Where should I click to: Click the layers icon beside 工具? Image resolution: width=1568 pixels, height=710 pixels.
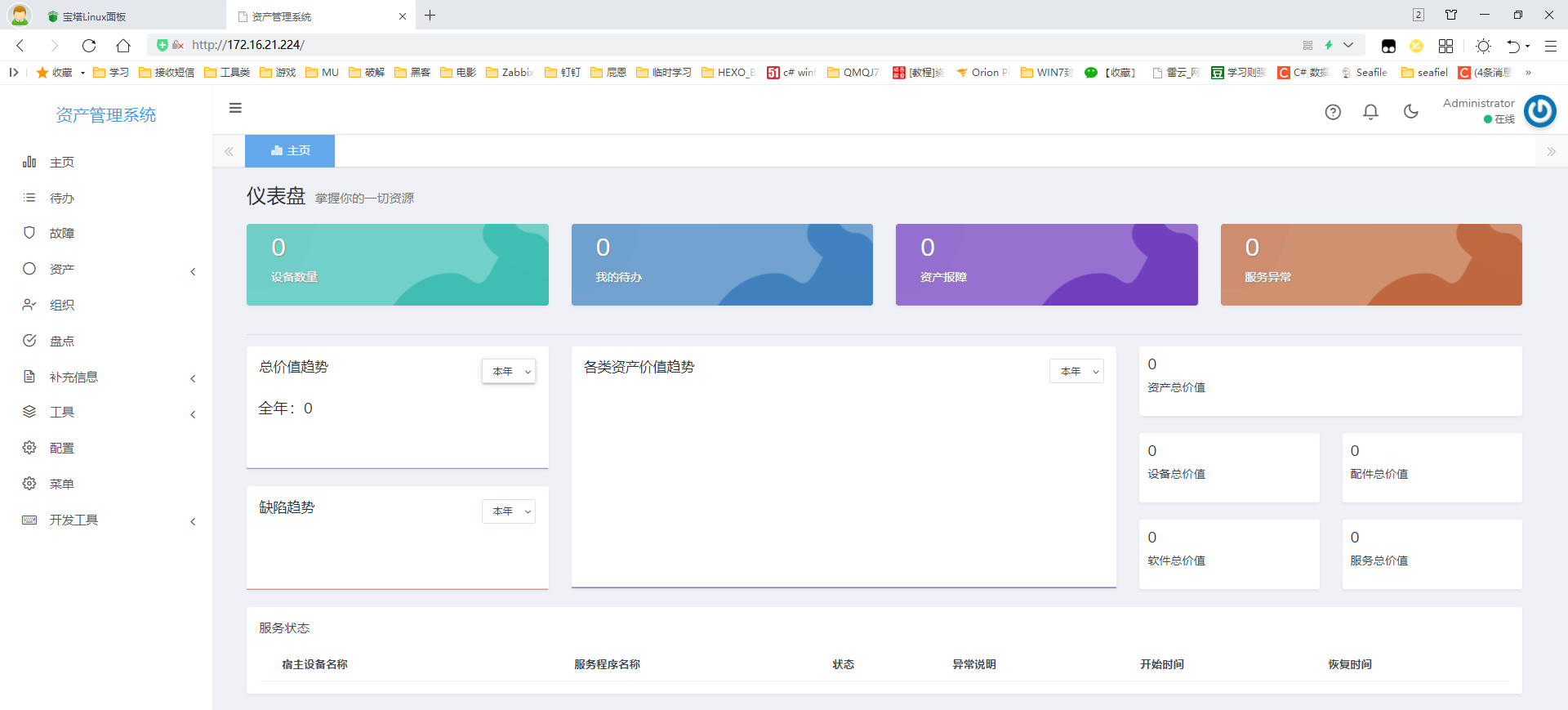point(29,412)
